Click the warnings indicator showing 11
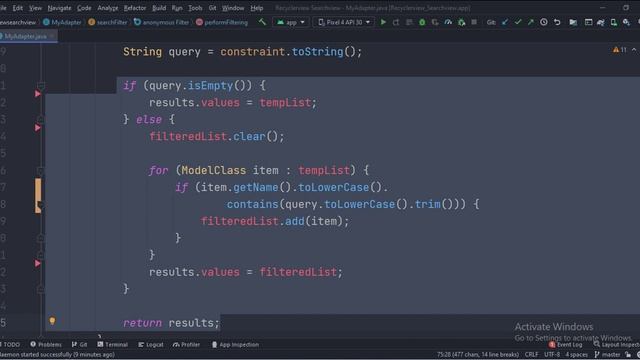The height and width of the screenshot is (360, 640). (x=619, y=50)
